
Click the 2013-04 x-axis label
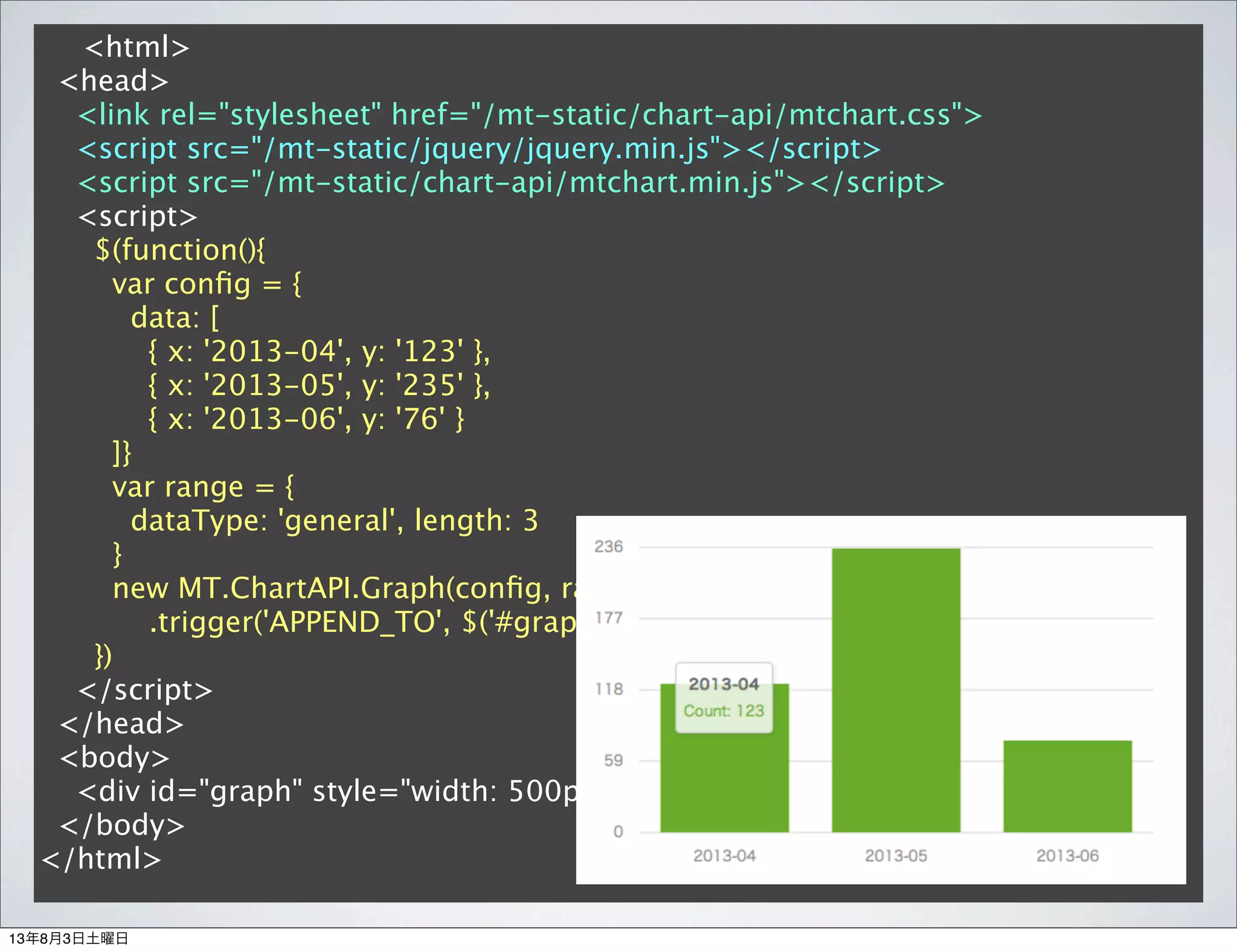click(724, 856)
